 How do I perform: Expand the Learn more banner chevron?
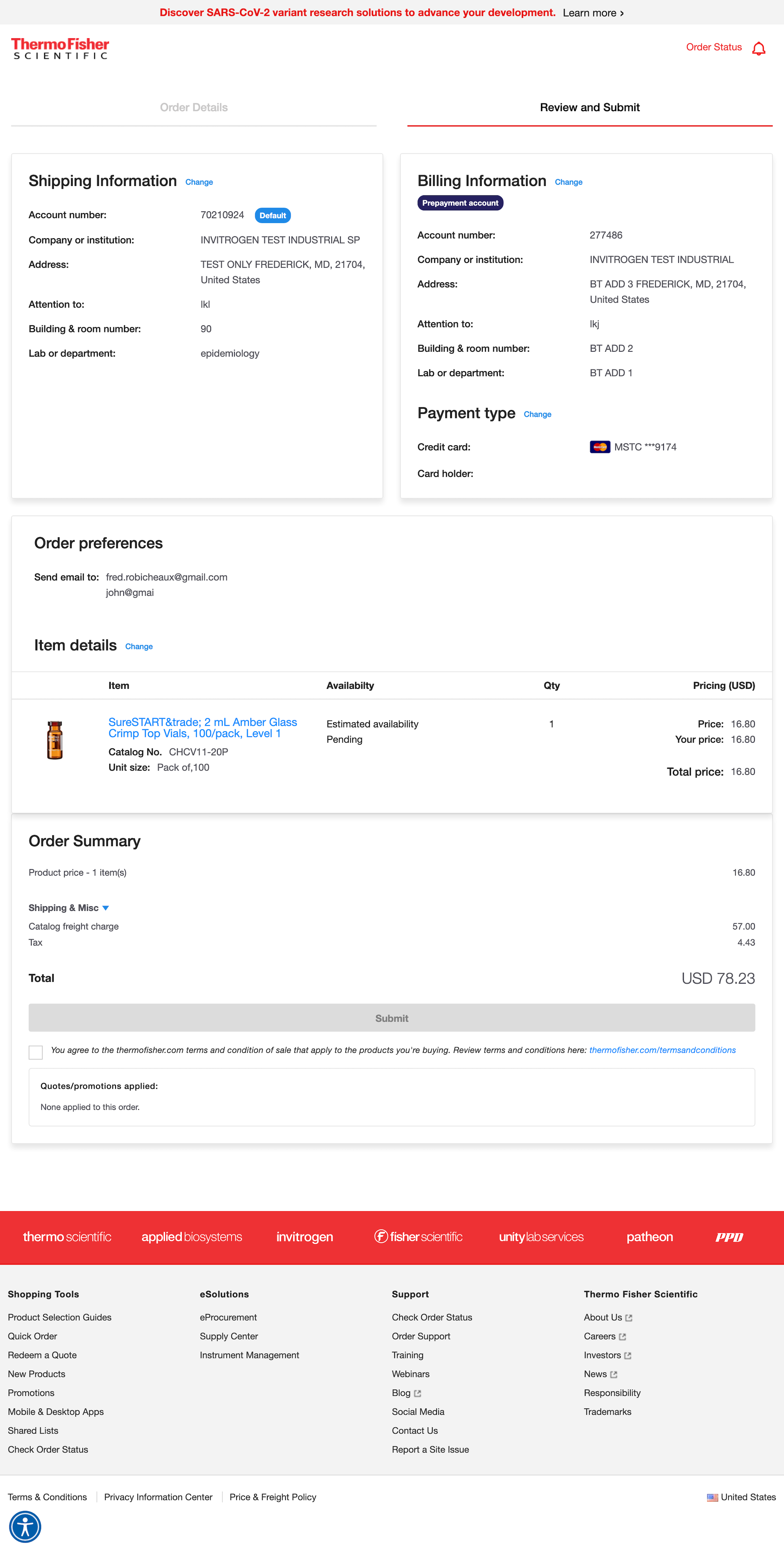622,13
